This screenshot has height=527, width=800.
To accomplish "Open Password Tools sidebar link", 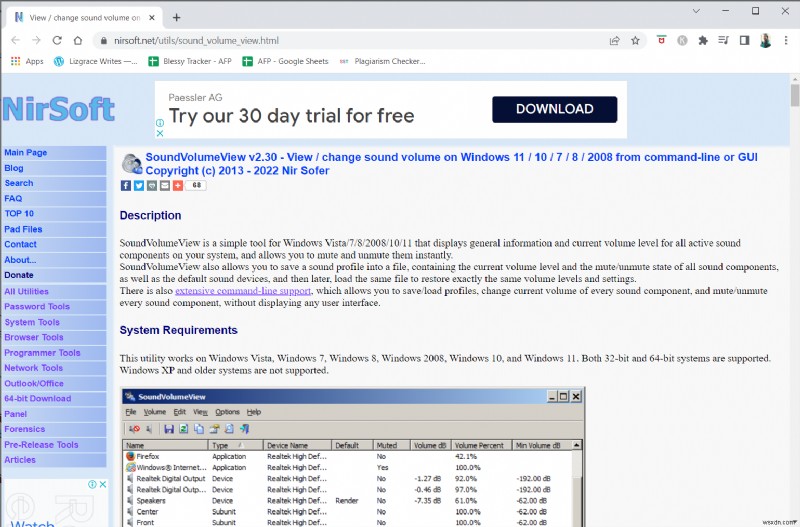I will point(37,307).
